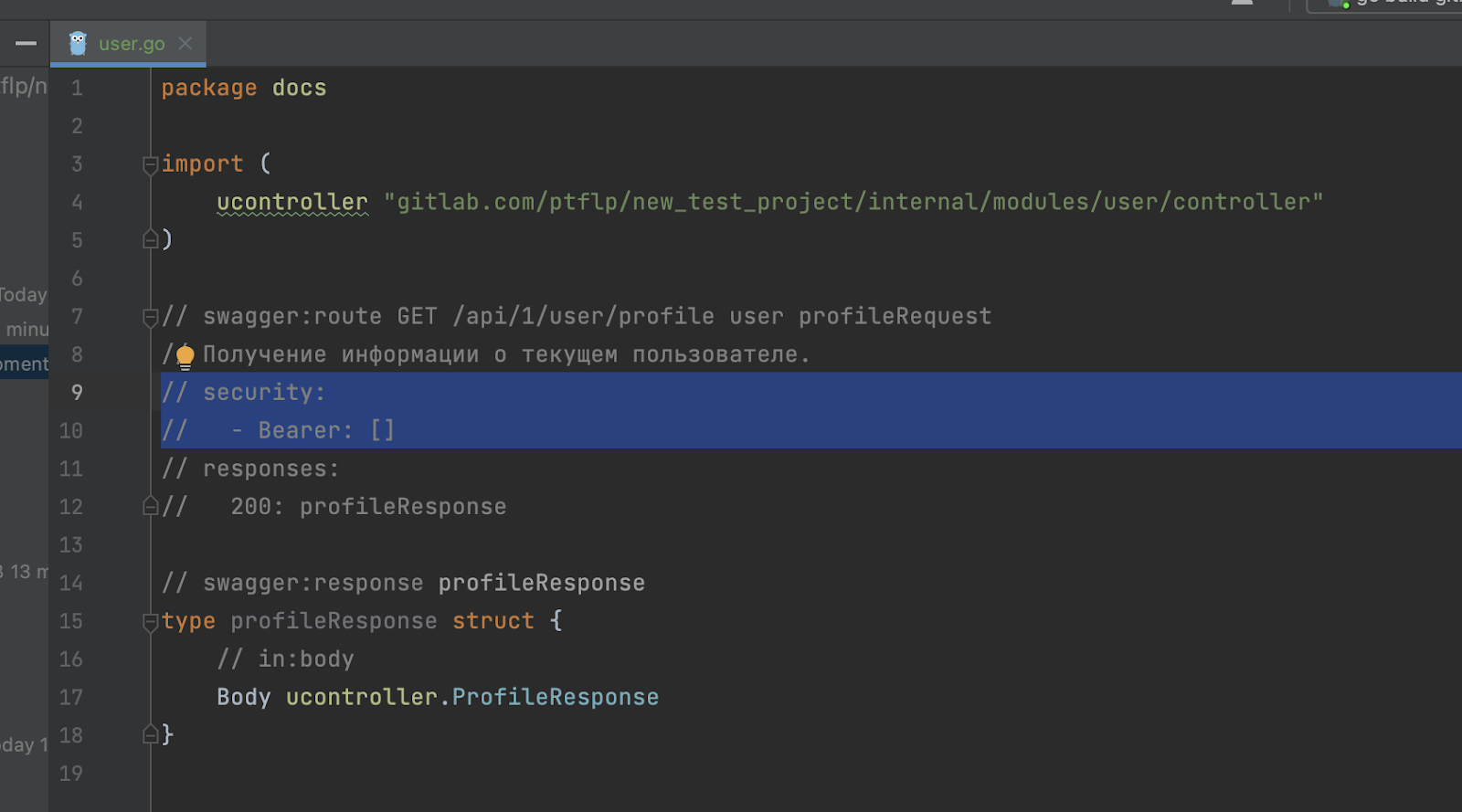Click the run configuration icon with green dot
1462x812 pixels.
pos(1339,4)
